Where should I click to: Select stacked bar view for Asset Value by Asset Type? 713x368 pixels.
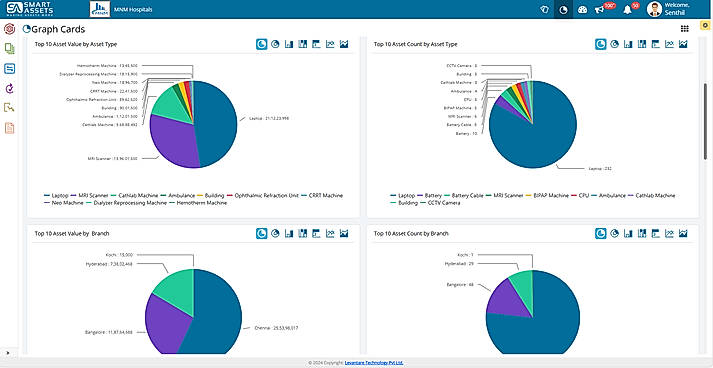coord(302,44)
